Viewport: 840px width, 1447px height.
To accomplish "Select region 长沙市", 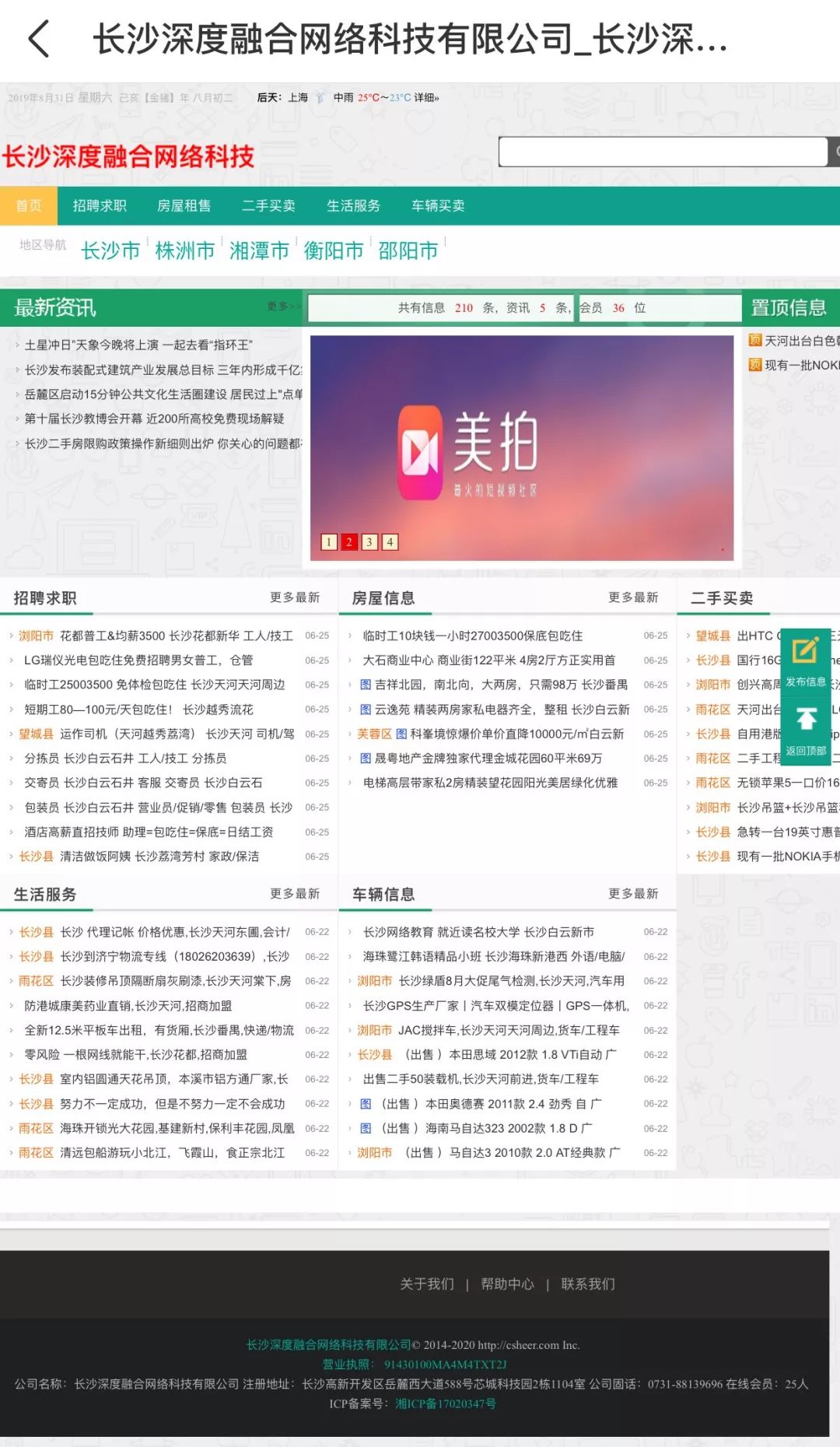I will pos(110,251).
